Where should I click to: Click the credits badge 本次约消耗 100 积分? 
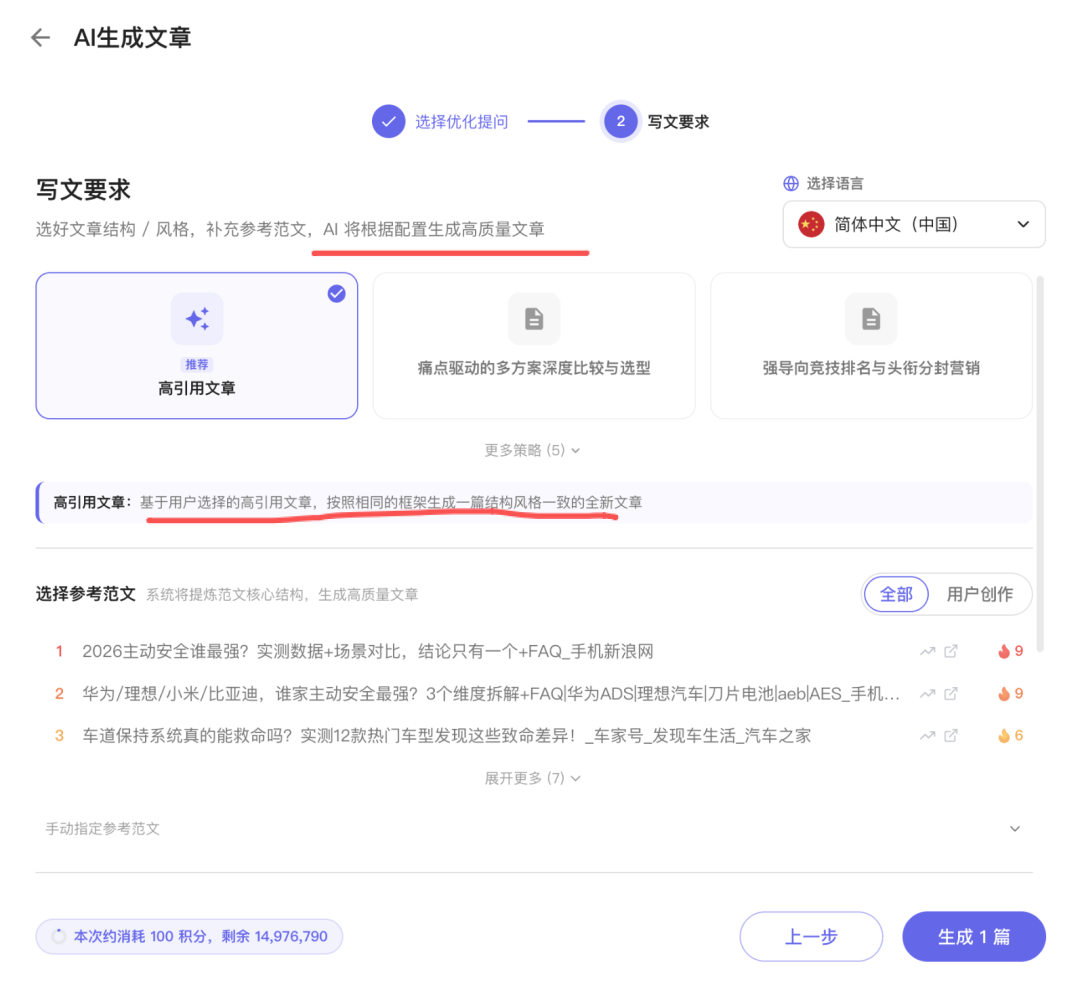(189, 937)
